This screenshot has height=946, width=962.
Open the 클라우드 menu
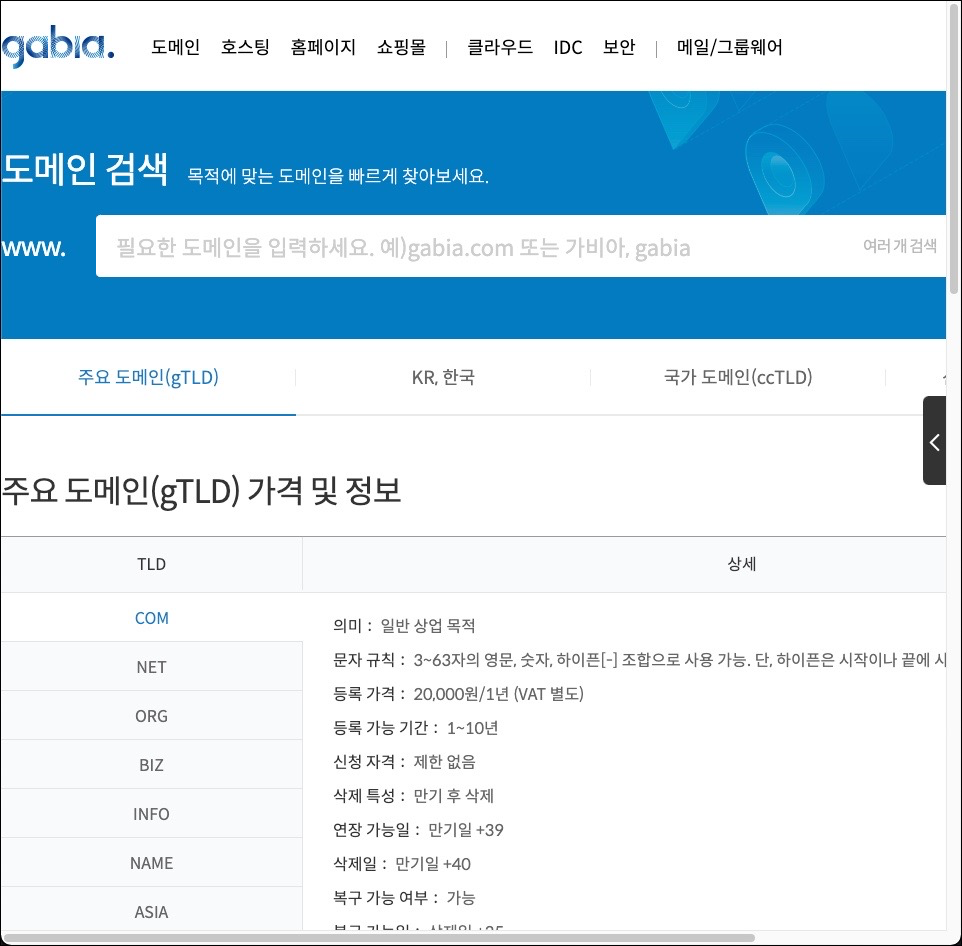click(x=500, y=47)
